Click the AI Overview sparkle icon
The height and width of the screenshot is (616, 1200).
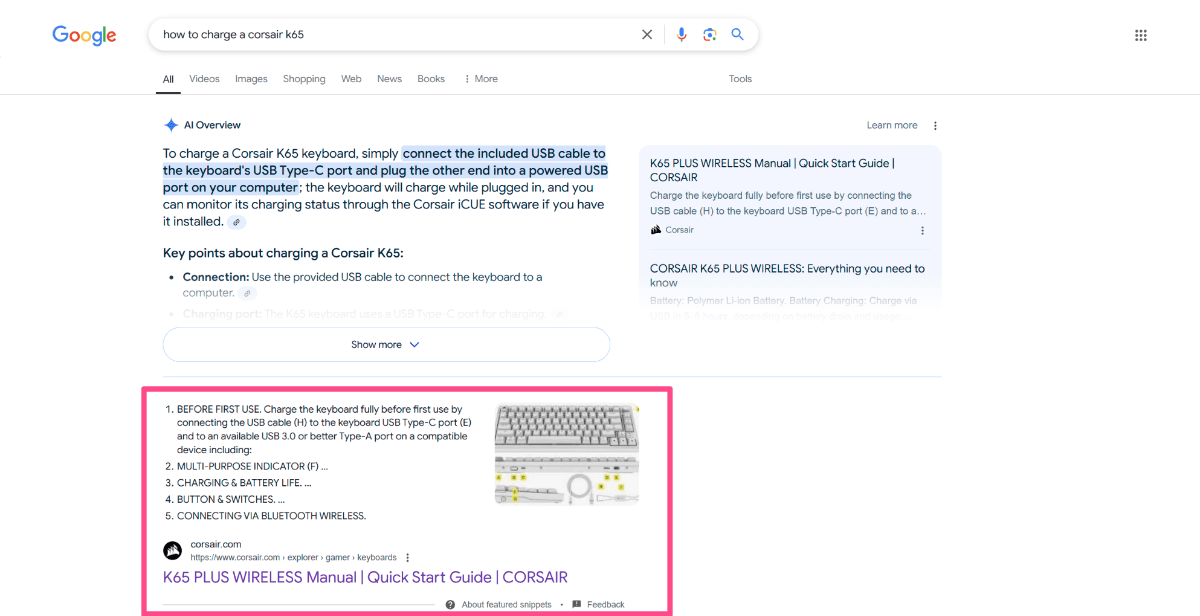171,125
